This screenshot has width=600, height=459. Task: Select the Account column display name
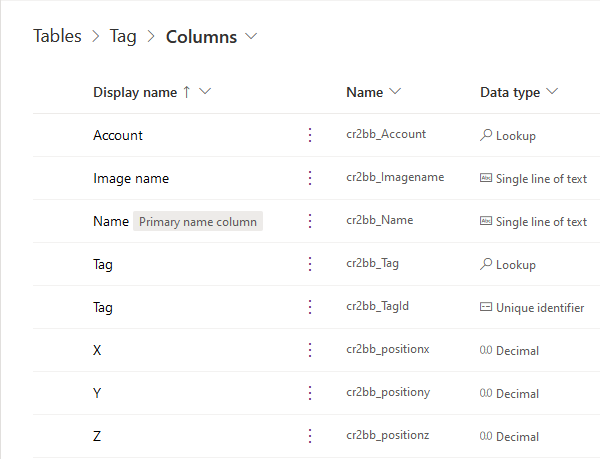click(x=118, y=135)
